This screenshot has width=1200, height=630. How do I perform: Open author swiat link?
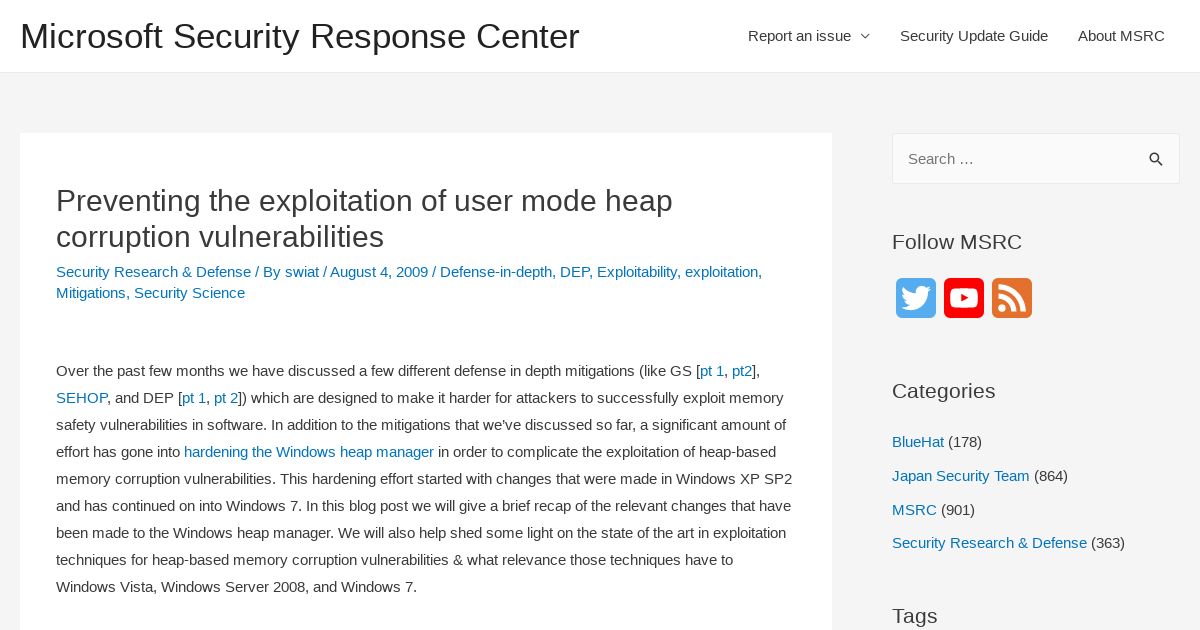[x=302, y=272]
